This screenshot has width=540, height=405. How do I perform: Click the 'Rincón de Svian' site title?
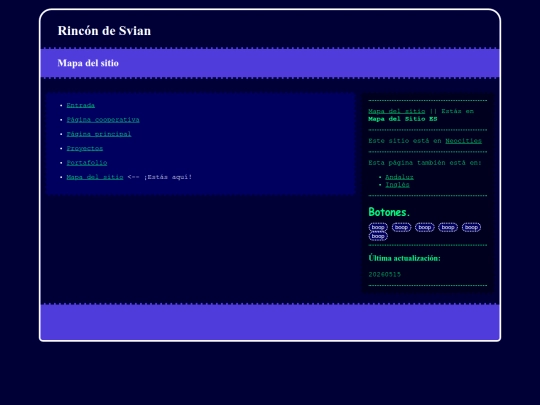[x=104, y=31]
